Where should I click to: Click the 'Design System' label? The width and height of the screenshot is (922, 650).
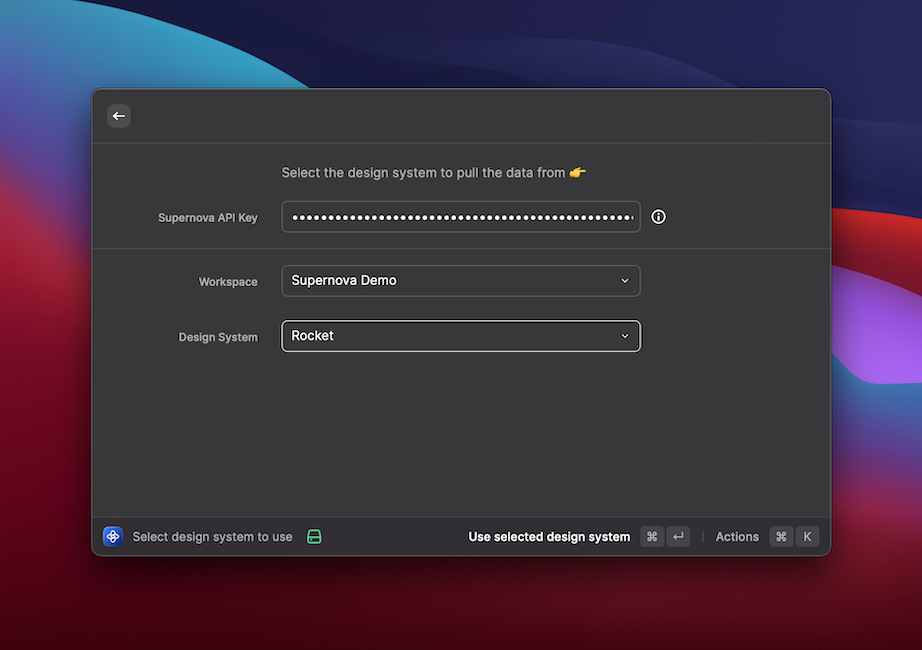(218, 337)
